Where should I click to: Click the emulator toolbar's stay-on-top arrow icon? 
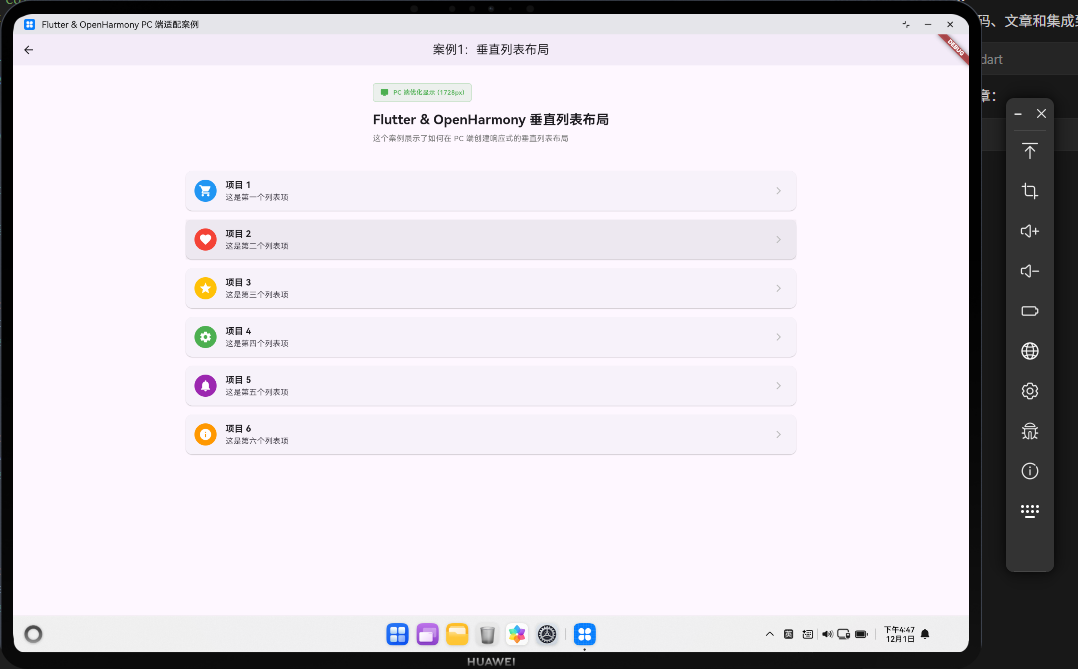1029,151
